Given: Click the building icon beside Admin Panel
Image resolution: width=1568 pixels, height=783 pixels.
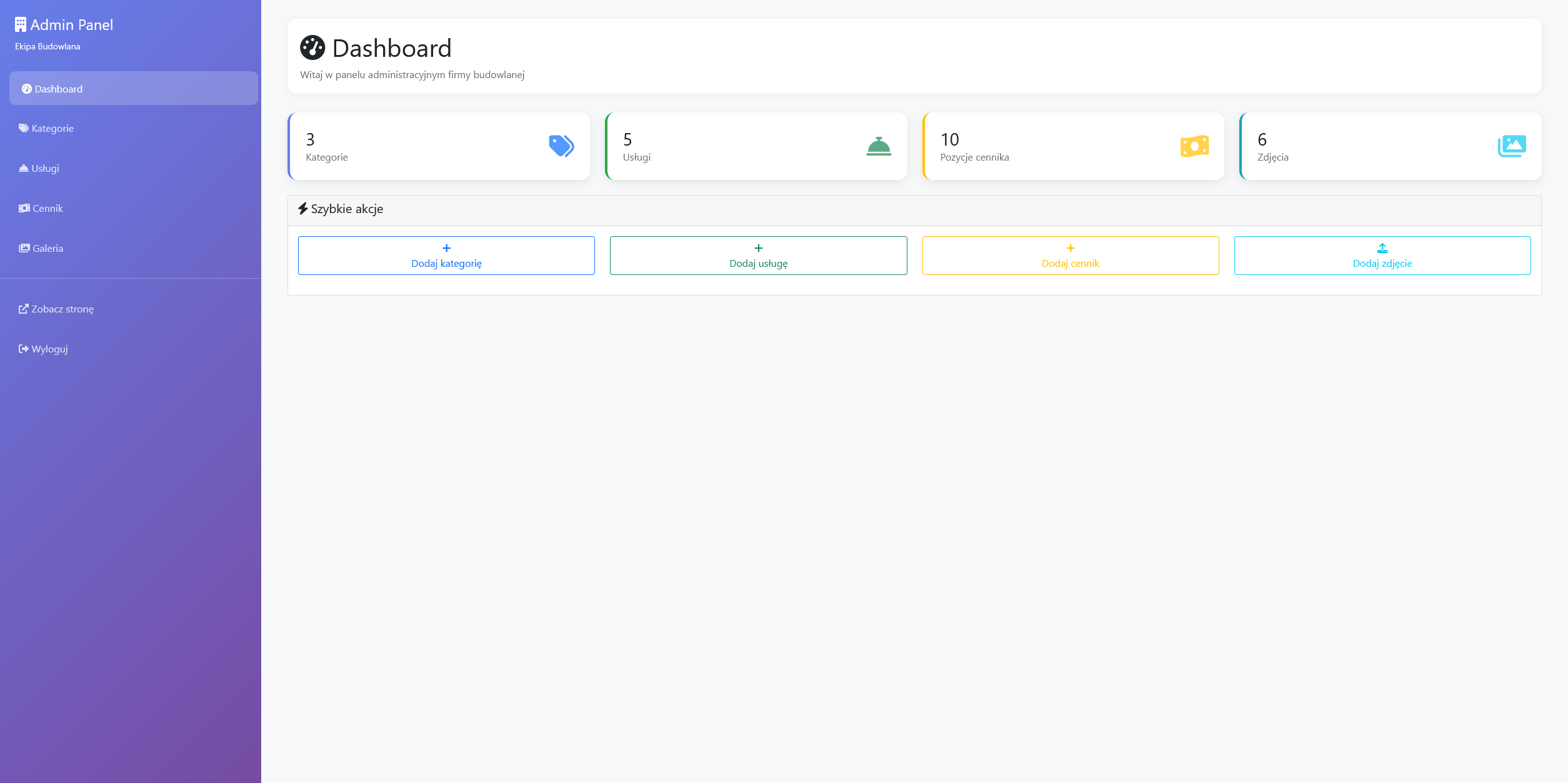Looking at the screenshot, I should click(x=20, y=25).
